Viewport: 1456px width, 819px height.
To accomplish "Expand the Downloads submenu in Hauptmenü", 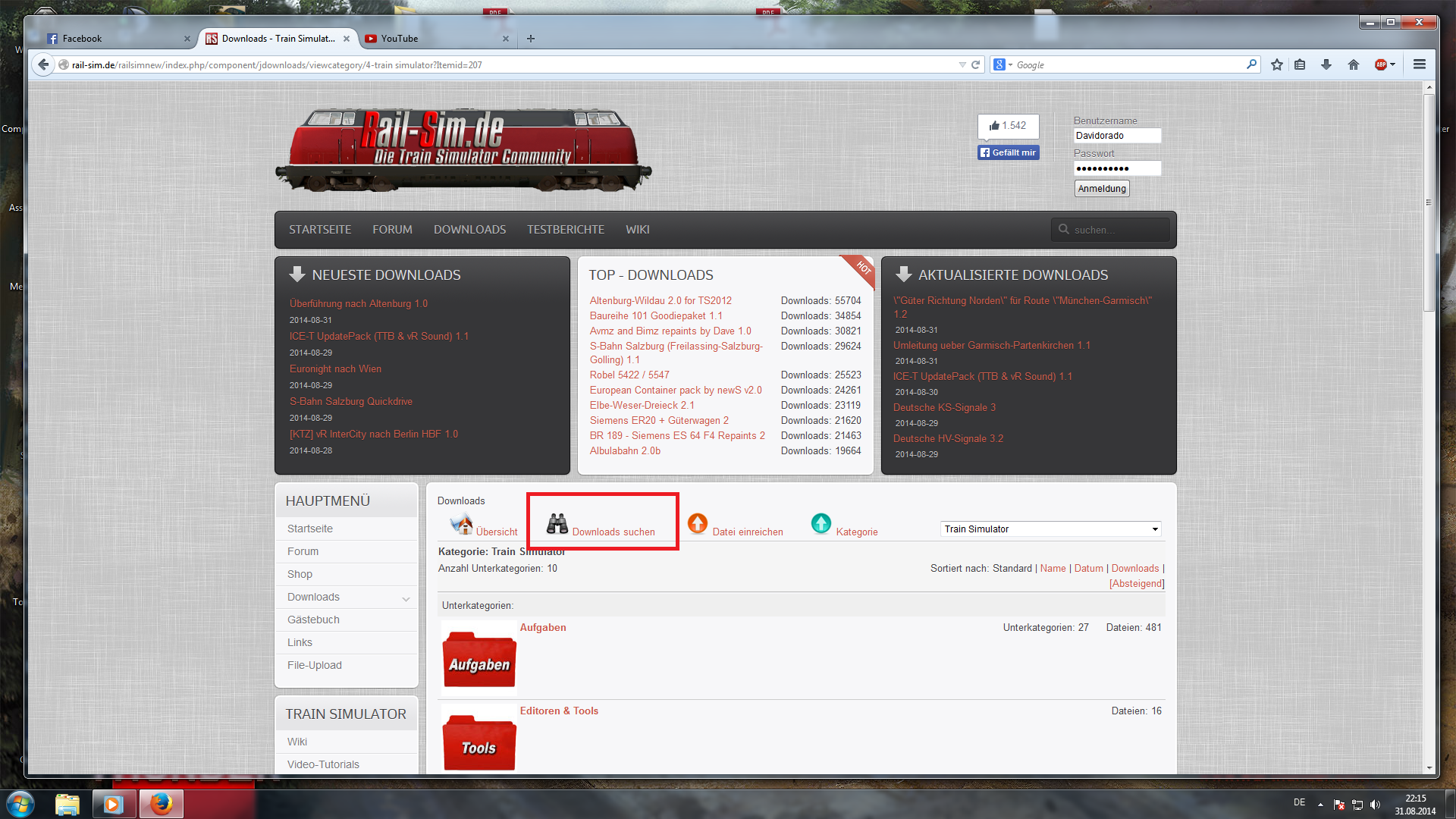I will tap(406, 598).
